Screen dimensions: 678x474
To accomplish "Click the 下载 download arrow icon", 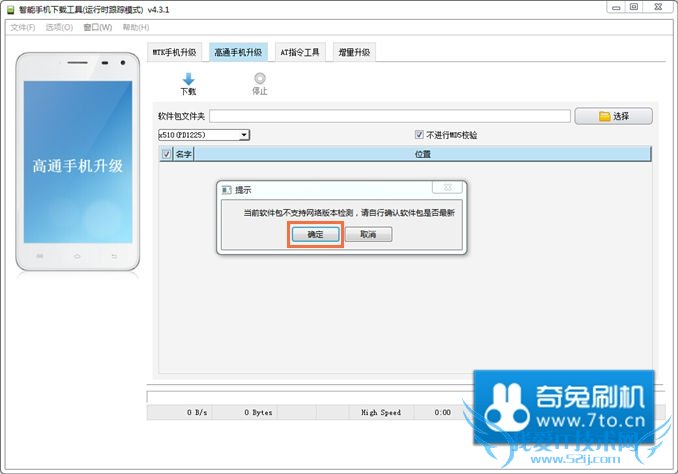I will coord(189,79).
